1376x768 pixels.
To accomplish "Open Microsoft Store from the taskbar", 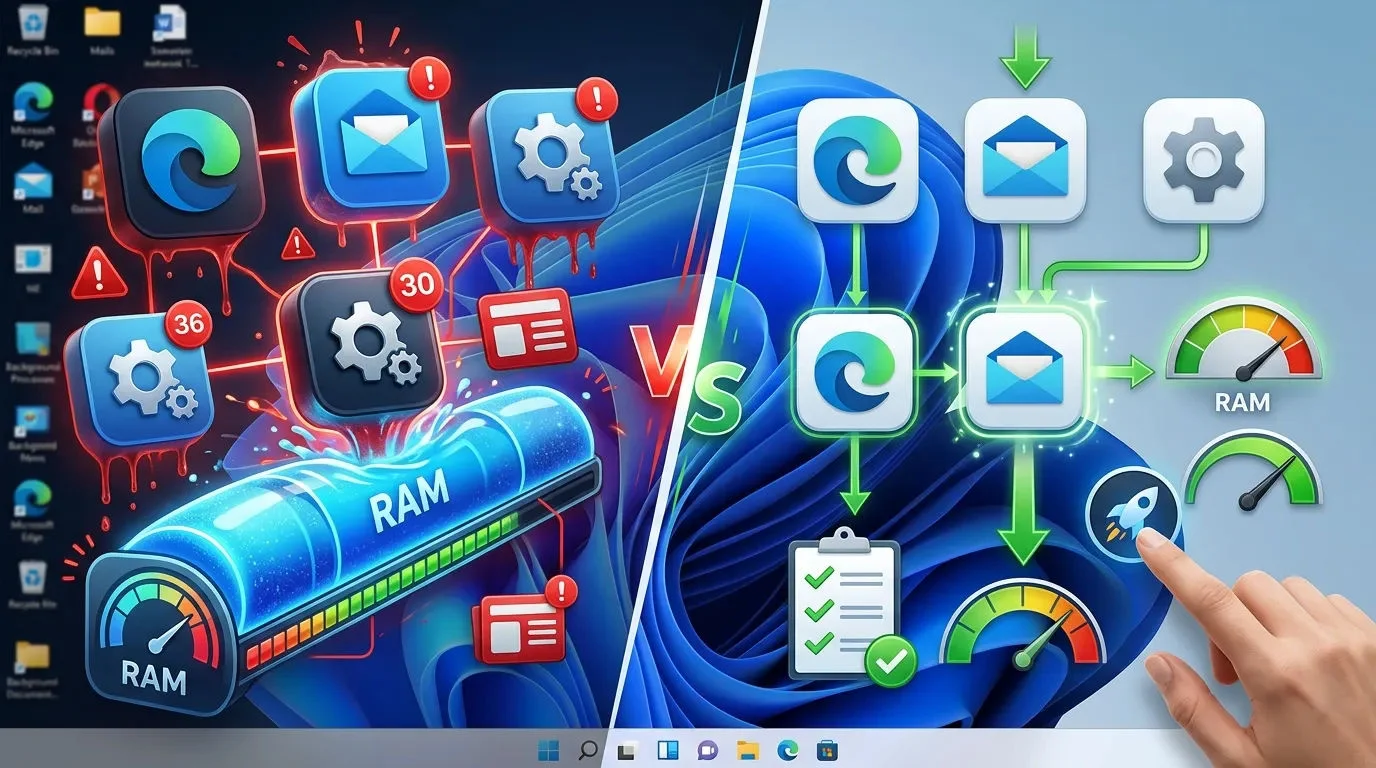I will click(x=826, y=750).
